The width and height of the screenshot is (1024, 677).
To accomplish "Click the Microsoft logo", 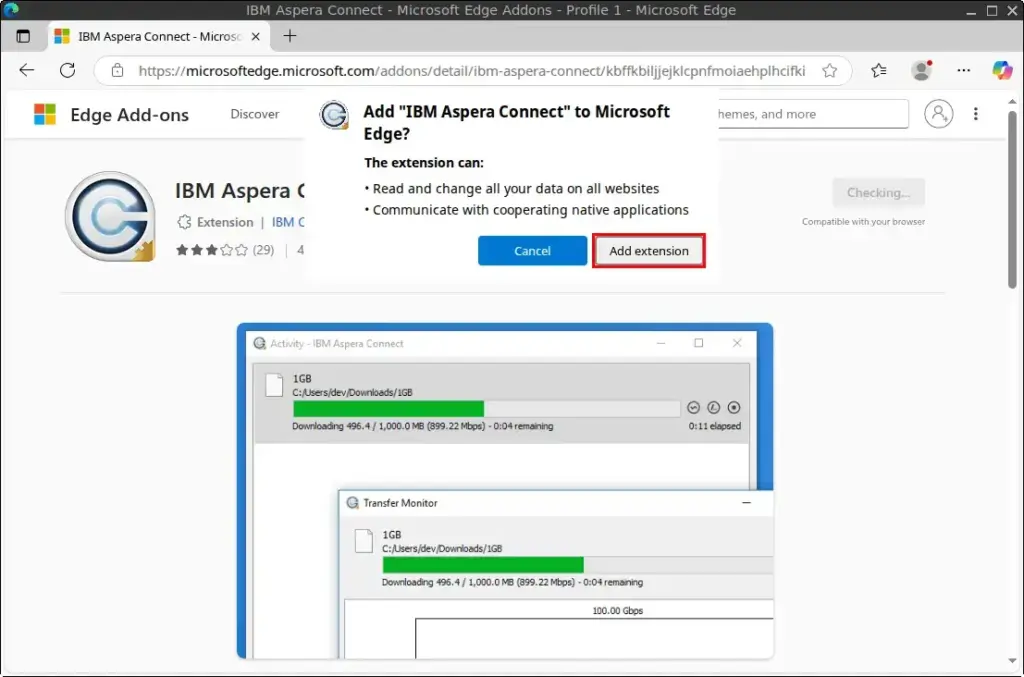I will tap(45, 114).
